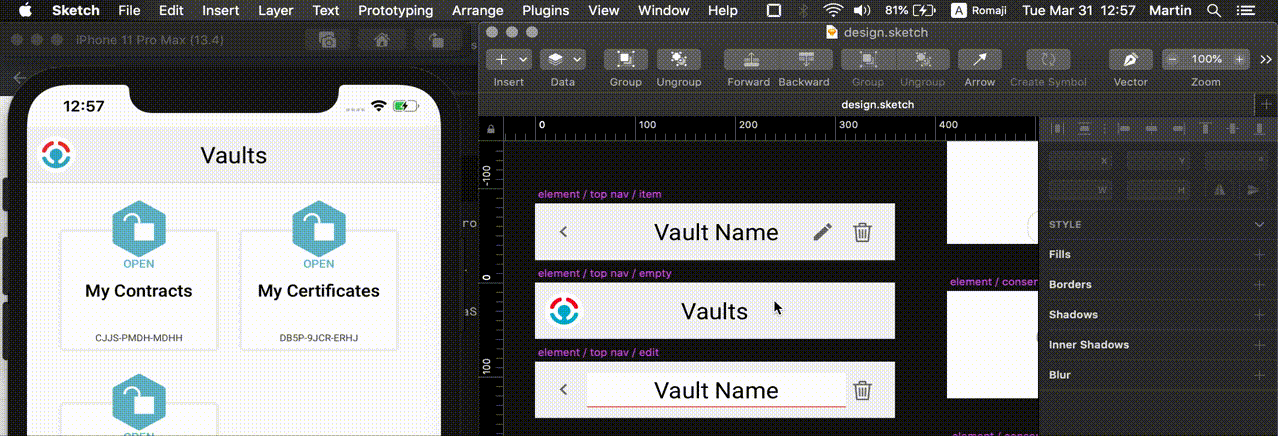Move layer Backward with toolbar icon
The height and width of the screenshot is (436, 1278).
coord(804,60)
